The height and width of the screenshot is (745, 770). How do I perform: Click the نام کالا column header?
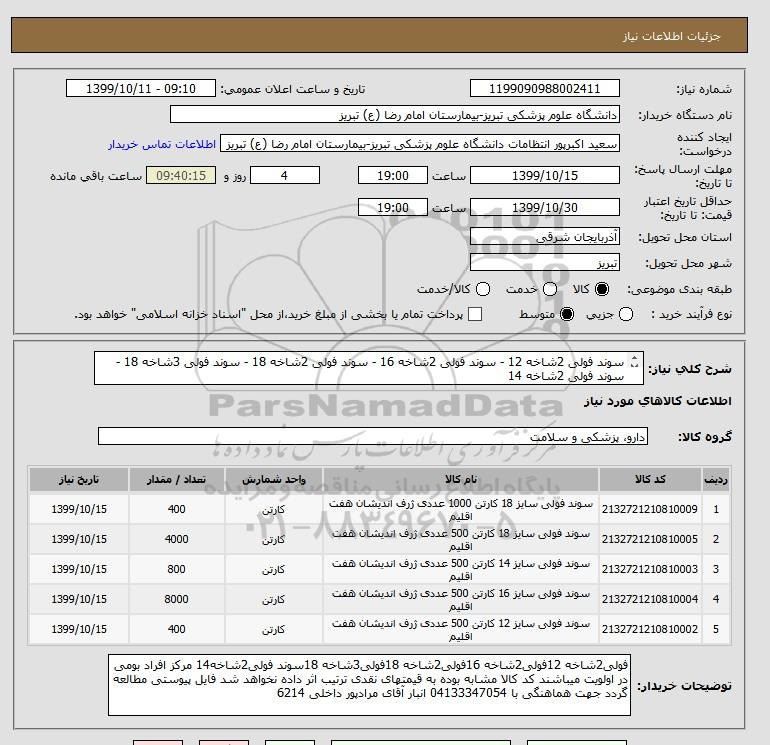(x=461, y=479)
